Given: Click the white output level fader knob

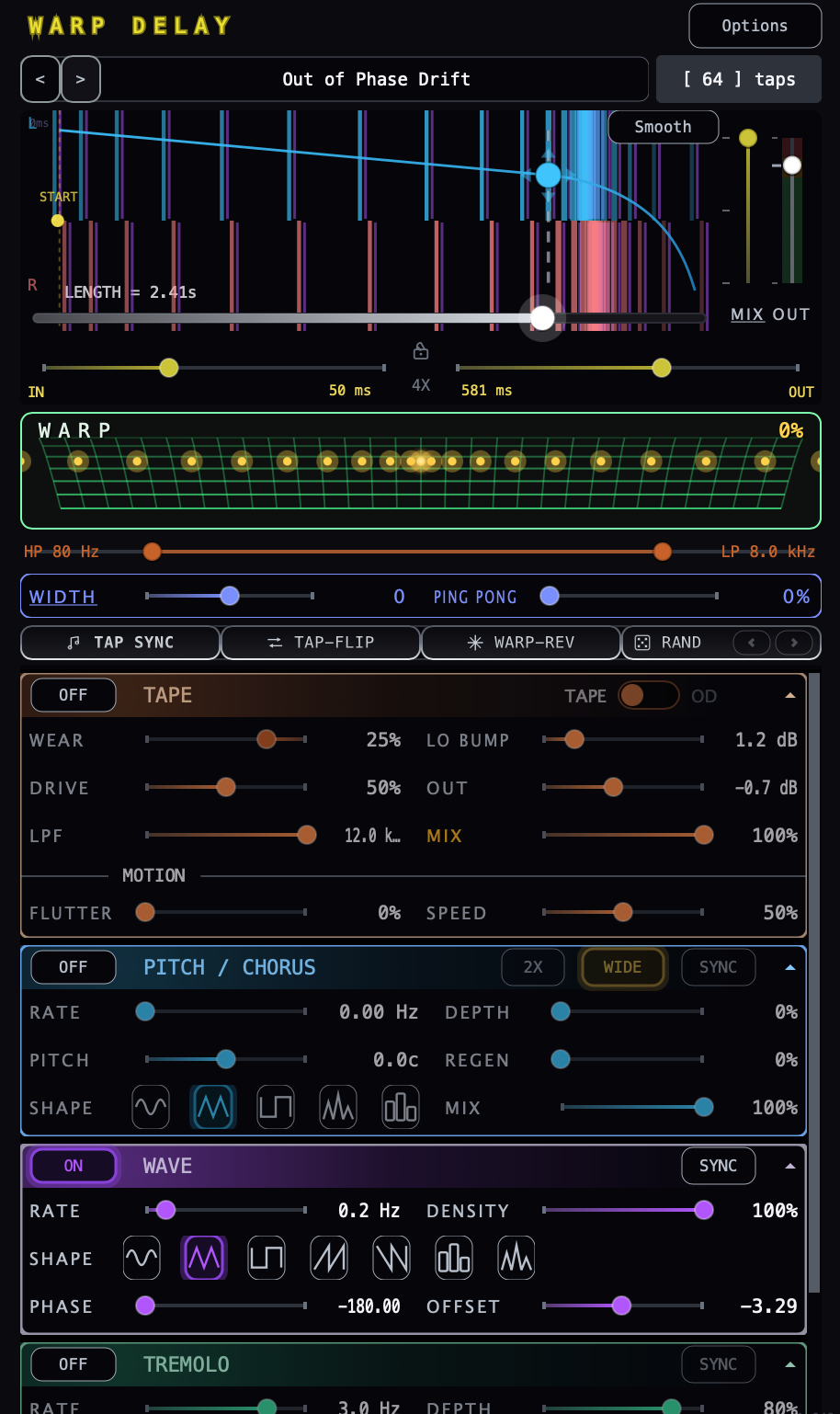Looking at the screenshot, I should pyautogui.click(x=792, y=165).
